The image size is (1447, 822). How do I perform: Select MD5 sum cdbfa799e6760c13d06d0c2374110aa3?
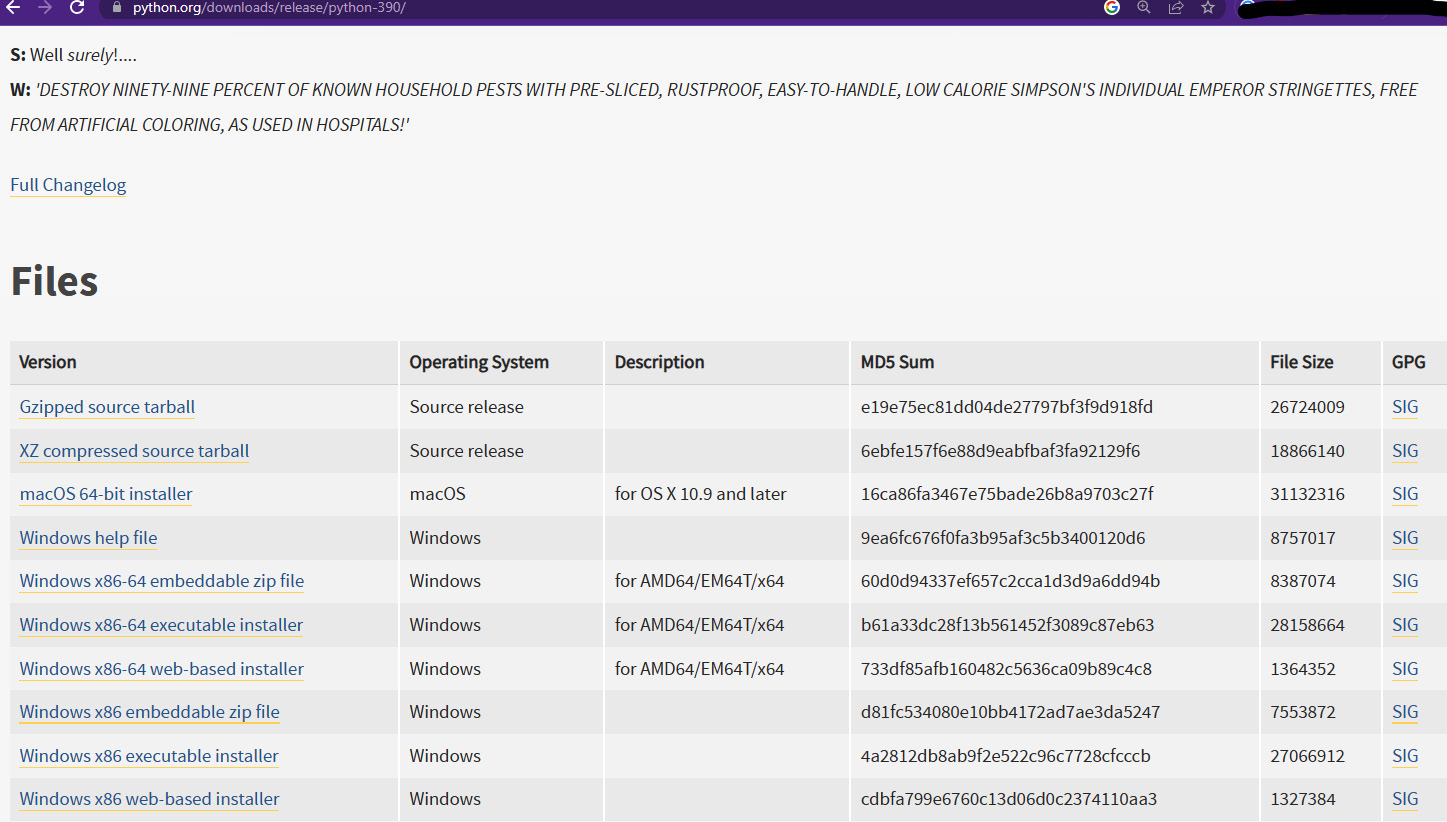click(x=1009, y=799)
